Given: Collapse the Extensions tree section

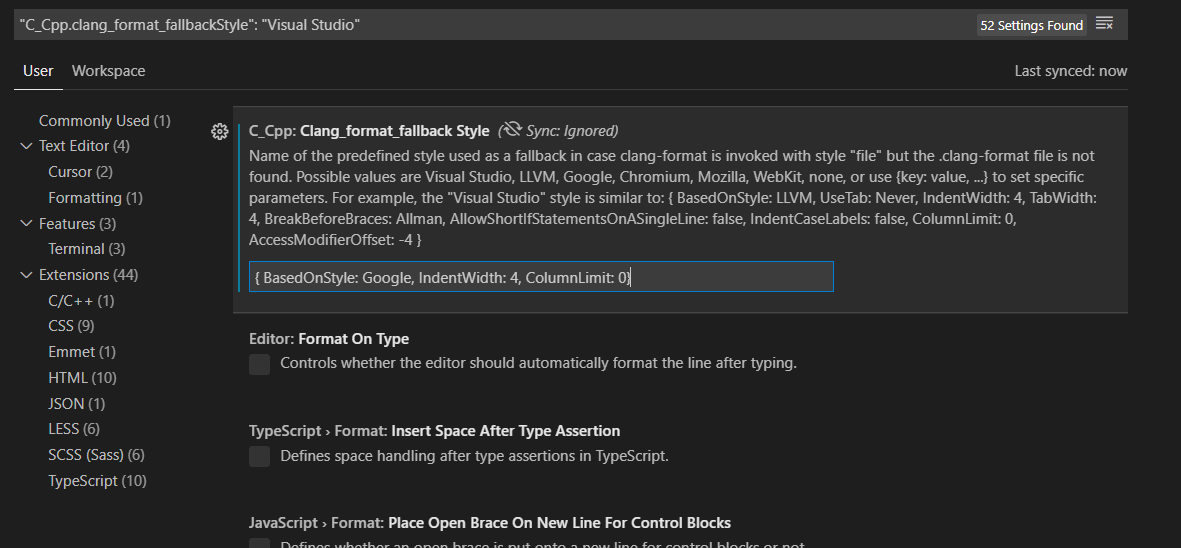Looking at the screenshot, I should point(26,275).
